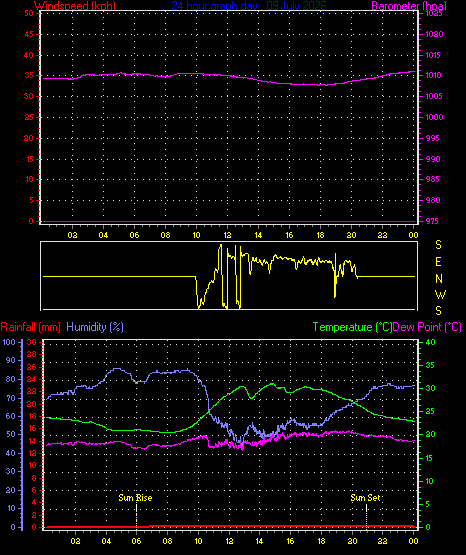The width and height of the screenshot is (466, 555).
Task: Click hour 18 on the upper graph time axis
Action: (x=320, y=235)
